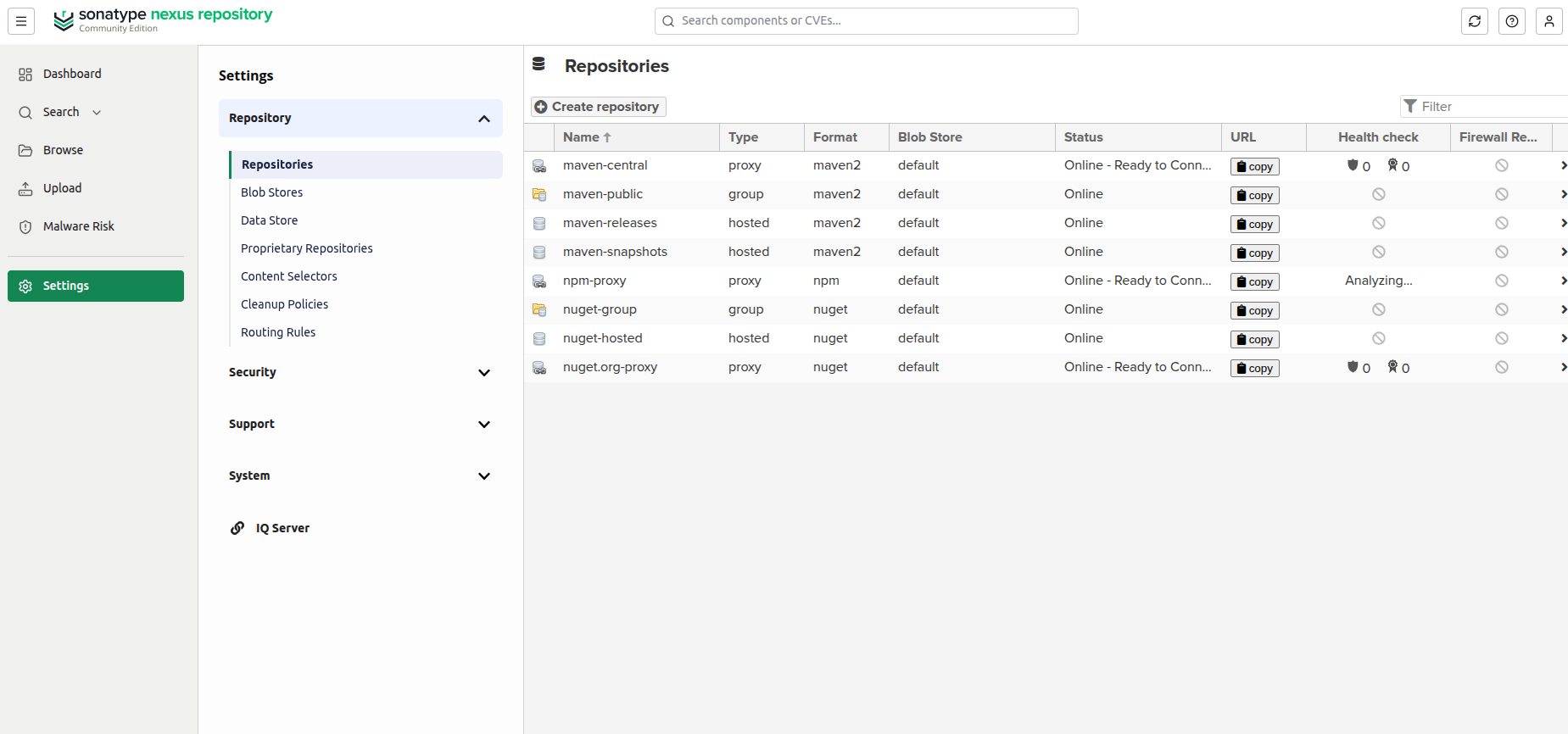Copy URL of maven-public repository
The height and width of the screenshot is (734, 1568).
1255,196
